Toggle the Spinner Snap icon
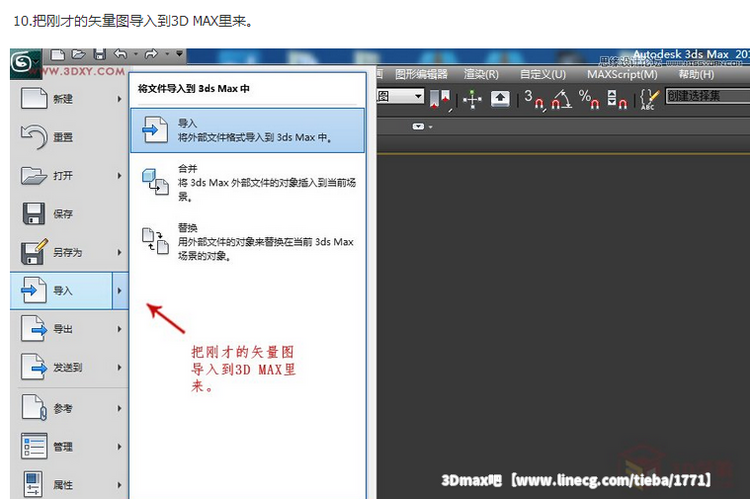Viewport: 750px width, 499px height. point(617,99)
